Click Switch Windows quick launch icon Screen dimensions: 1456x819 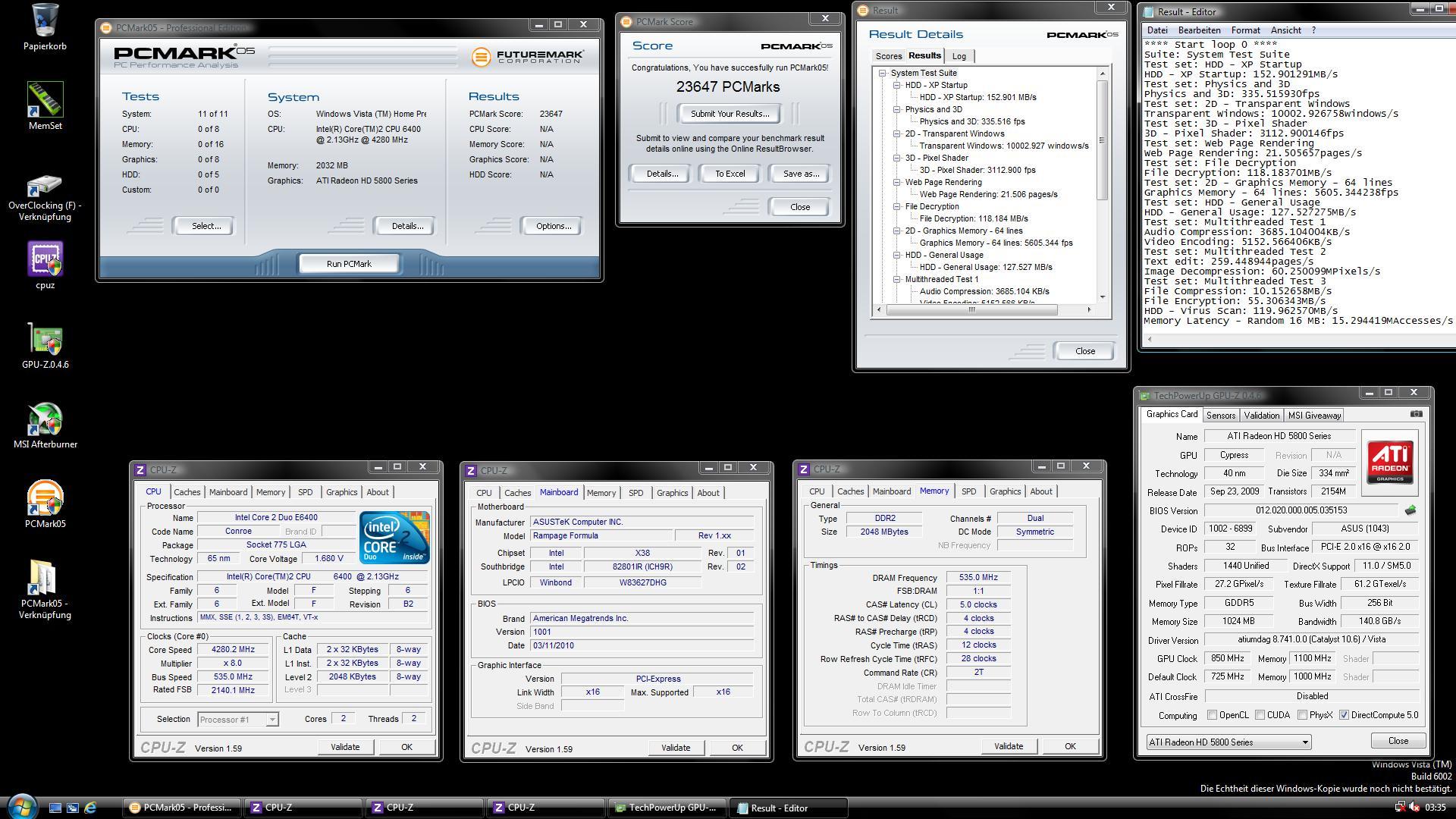73,808
